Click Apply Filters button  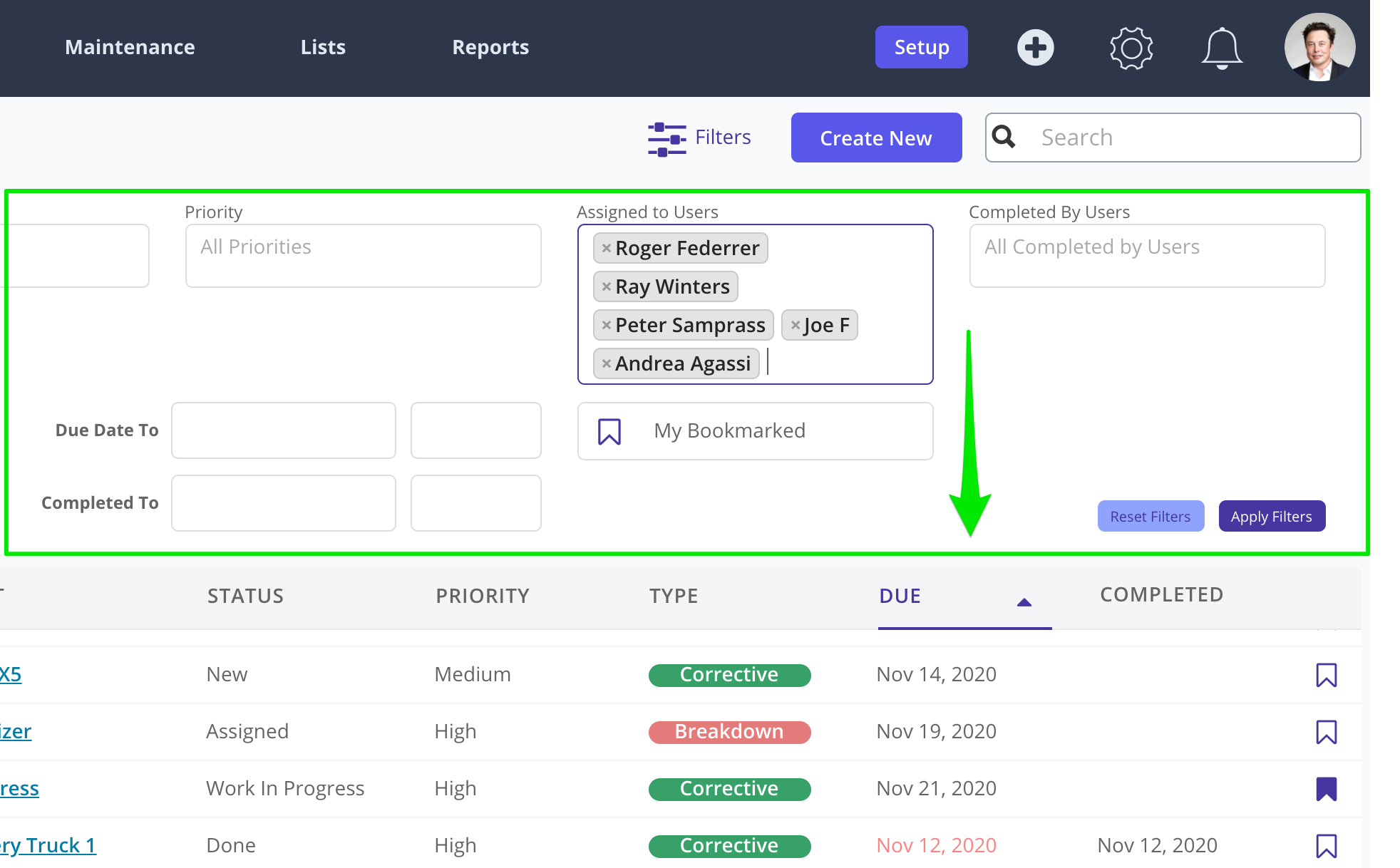(1271, 517)
